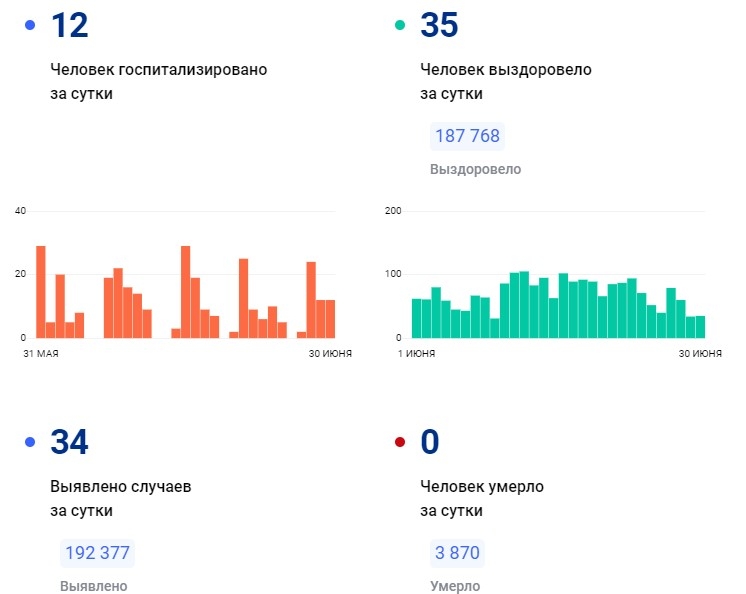
Task: Click the 'Человек госпитализировано за сутки' label
Action: click(158, 82)
